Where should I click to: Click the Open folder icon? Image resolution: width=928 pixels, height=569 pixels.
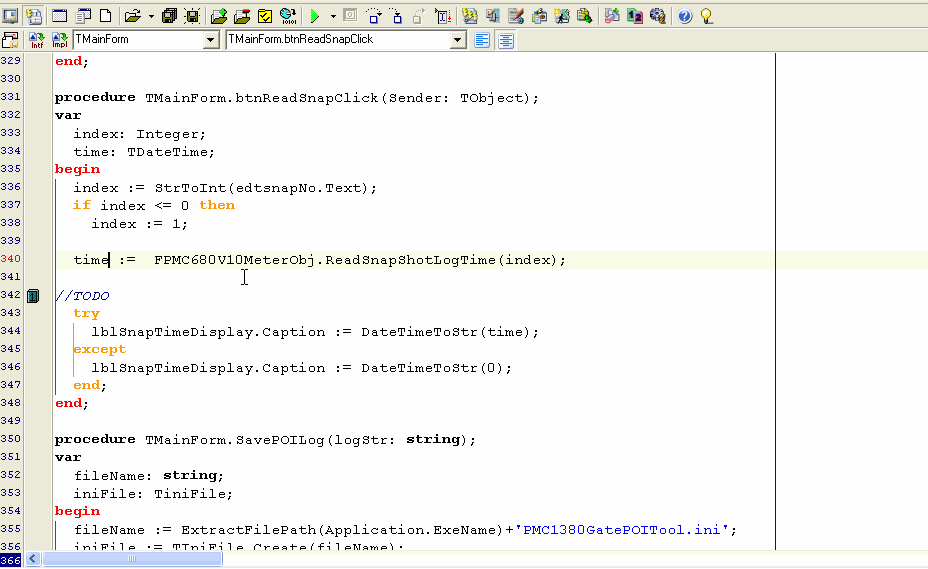pyautogui.click(x=133, y=16)
